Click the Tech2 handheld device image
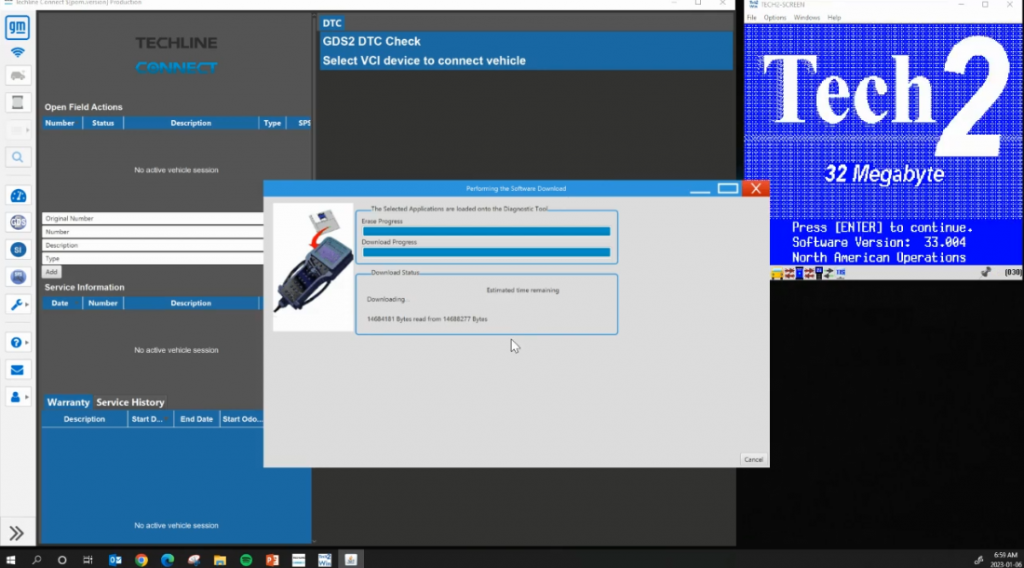This screenshot has width=1024, height=568. tap(313, 267)
